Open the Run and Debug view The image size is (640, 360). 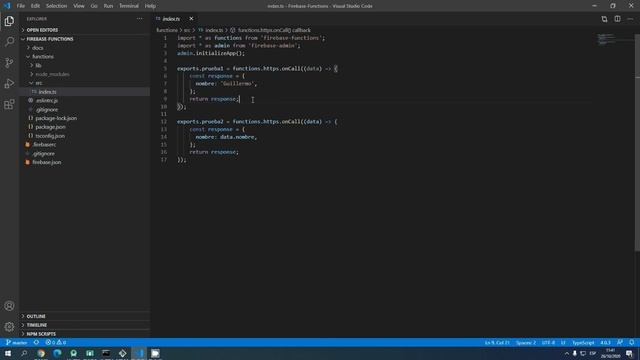point(9,84)
